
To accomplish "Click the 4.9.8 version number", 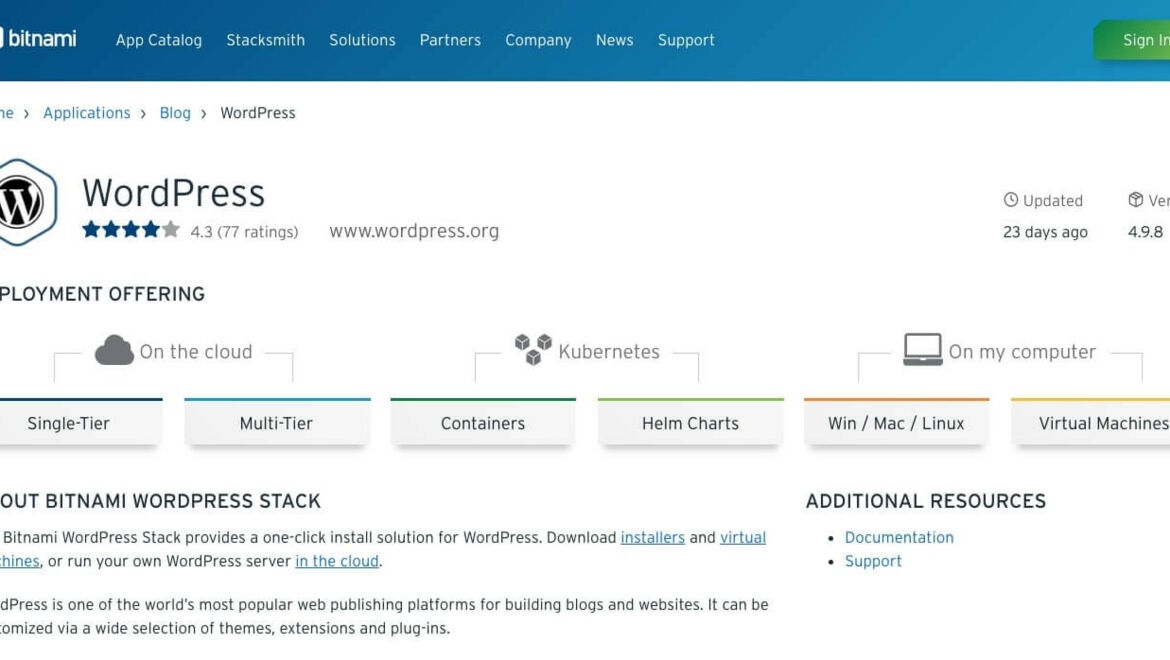I will tap(1145, 232).
